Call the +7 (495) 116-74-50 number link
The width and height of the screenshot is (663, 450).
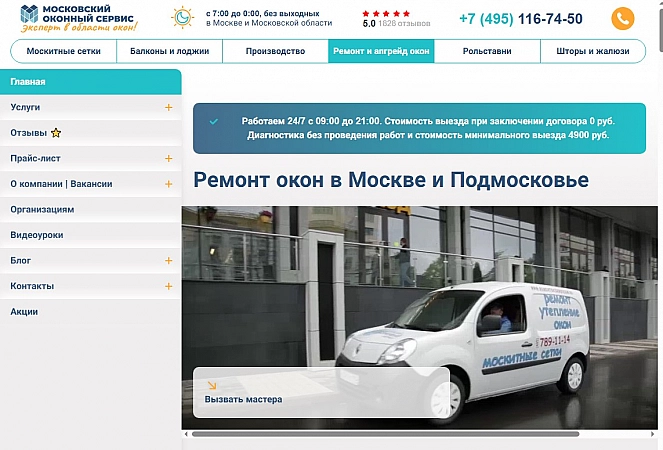click(x=521, y=19)
